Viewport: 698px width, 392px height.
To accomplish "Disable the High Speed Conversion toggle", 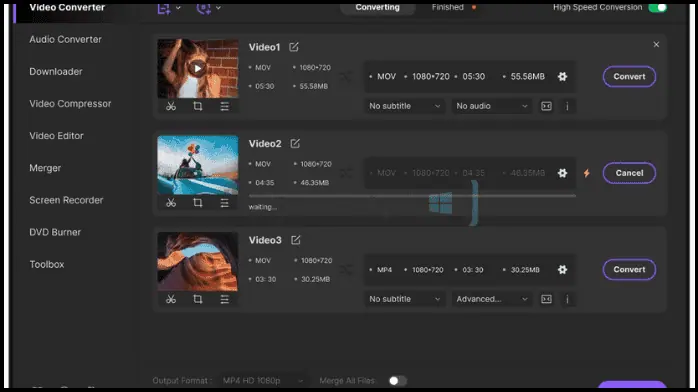I will (657, 8).
